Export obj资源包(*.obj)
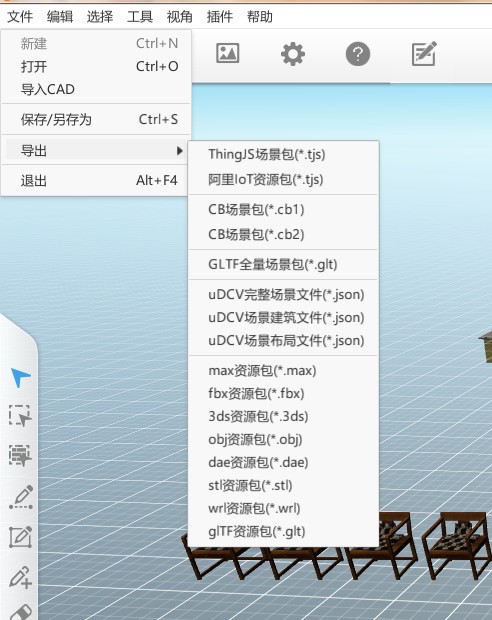The width and height of the screenshot is (492, 620). click(283, 440)
